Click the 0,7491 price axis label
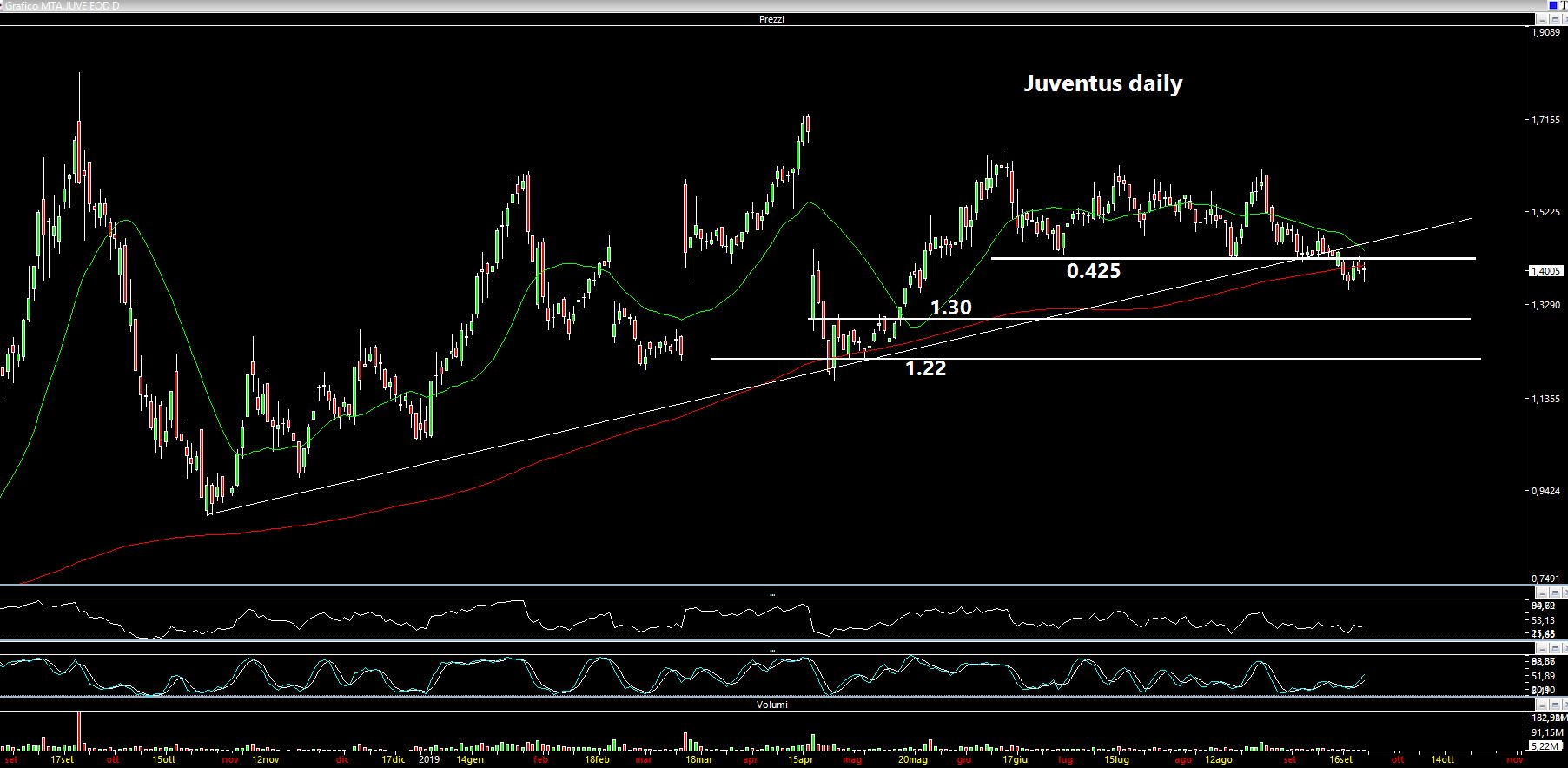 [1545, 579]
